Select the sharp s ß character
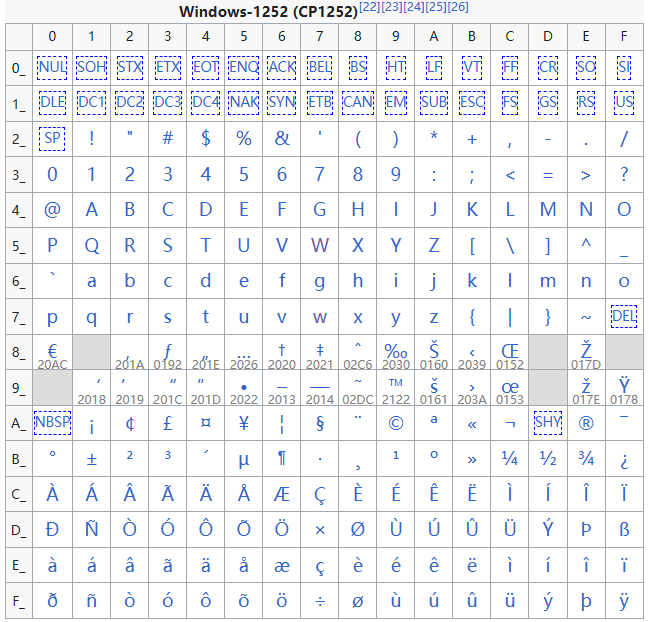Viewport: 649px width, 622px height. point(624,529)
